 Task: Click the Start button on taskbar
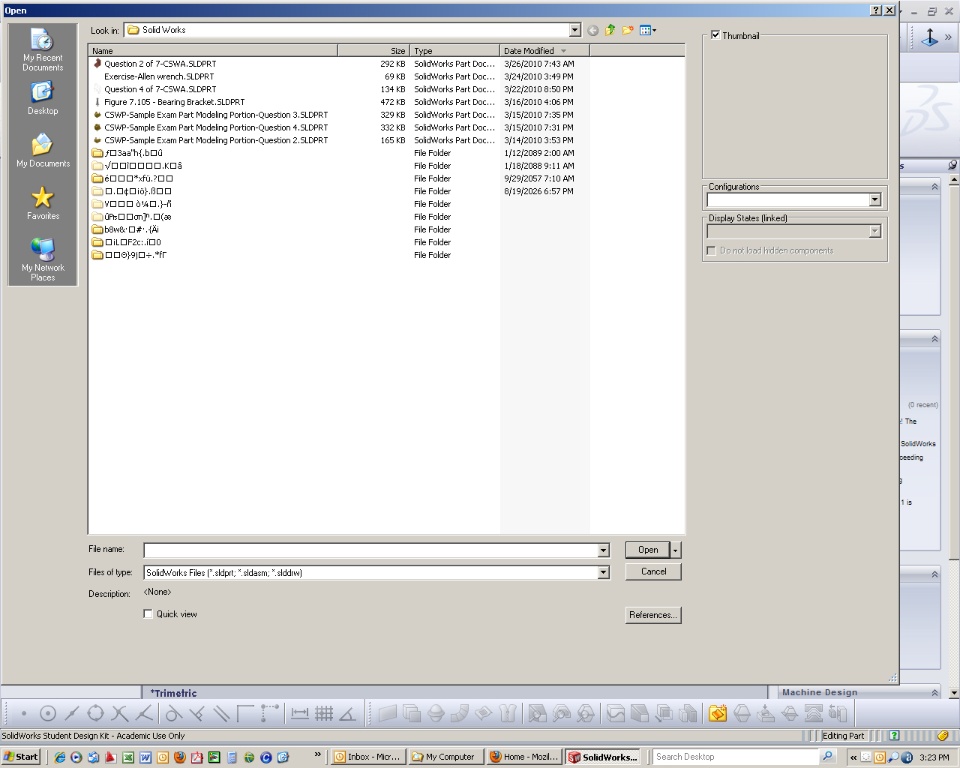[21, 757]
